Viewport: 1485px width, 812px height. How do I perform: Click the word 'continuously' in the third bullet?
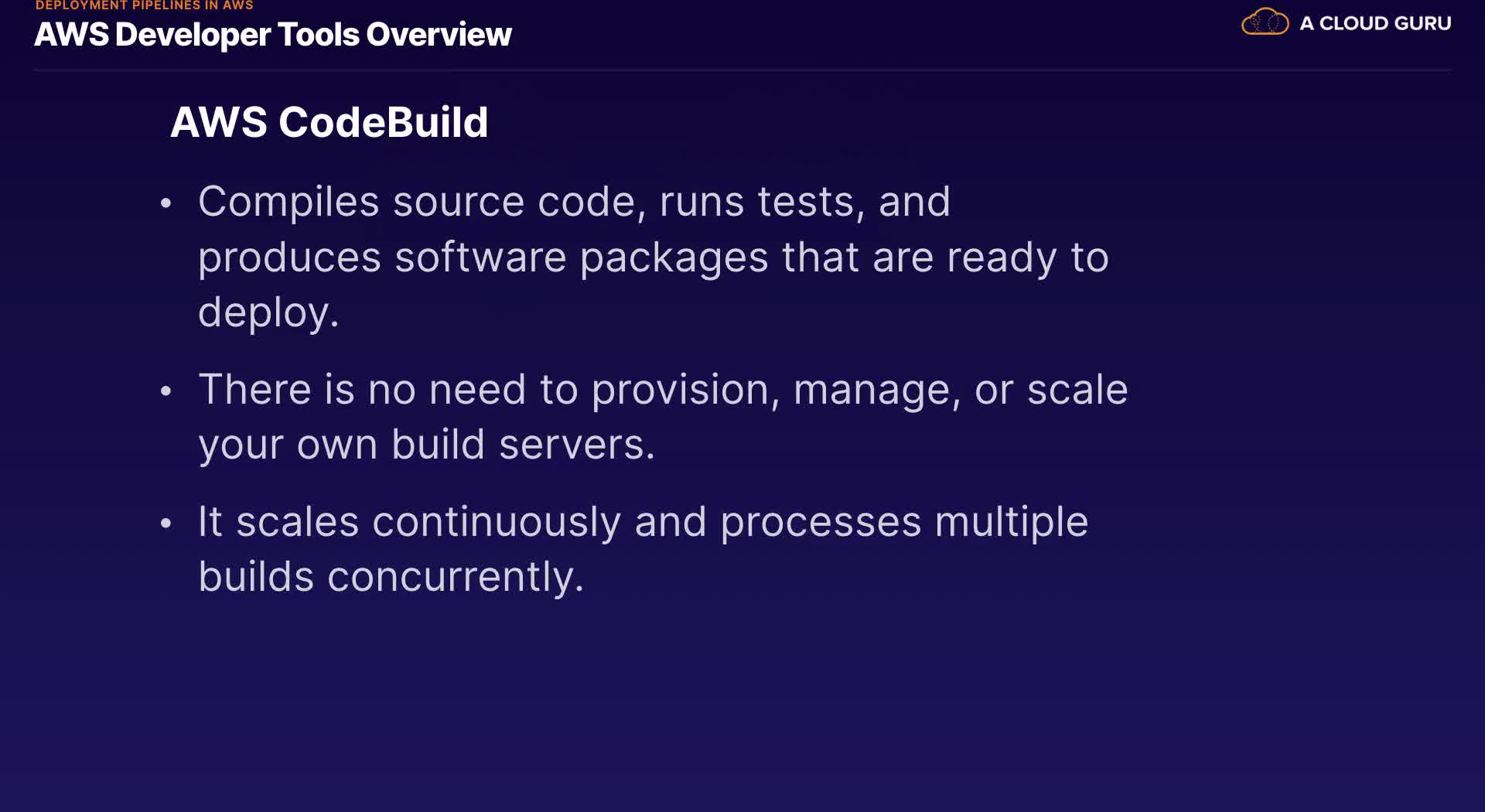[497, 522]
